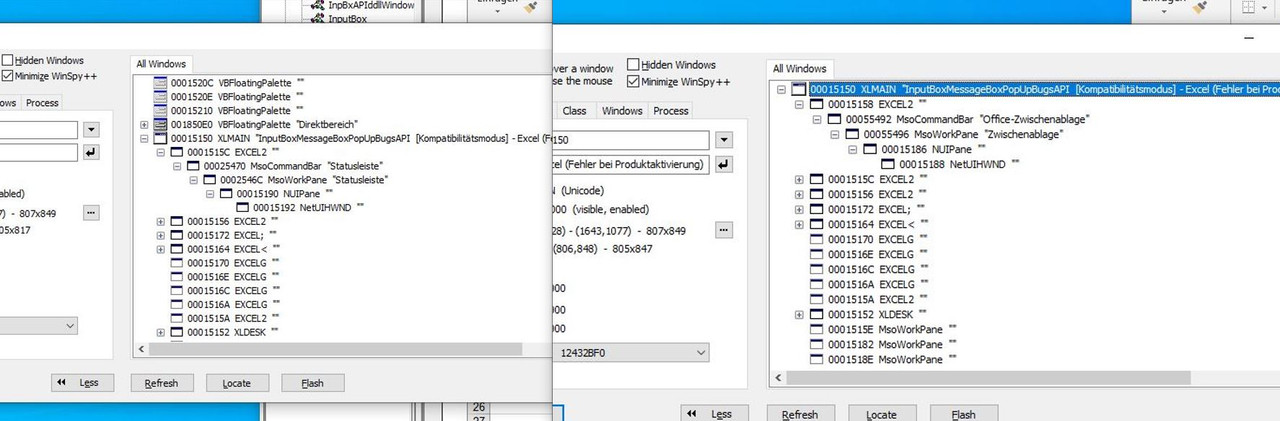This screenshot has width=1280, height=421.
Task: Click enter-arrow button in left WinSpy window
Action: 92,152
